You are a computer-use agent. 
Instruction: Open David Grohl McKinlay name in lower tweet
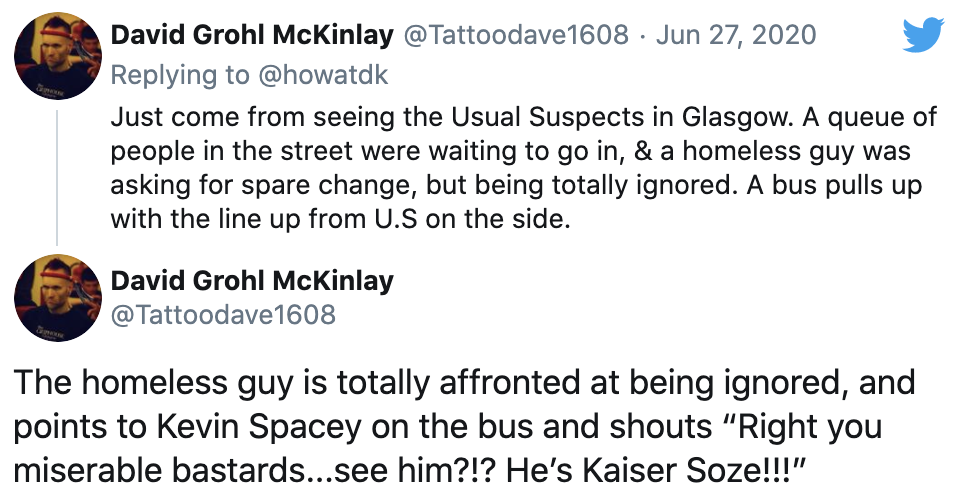click(x=252, y=281)
